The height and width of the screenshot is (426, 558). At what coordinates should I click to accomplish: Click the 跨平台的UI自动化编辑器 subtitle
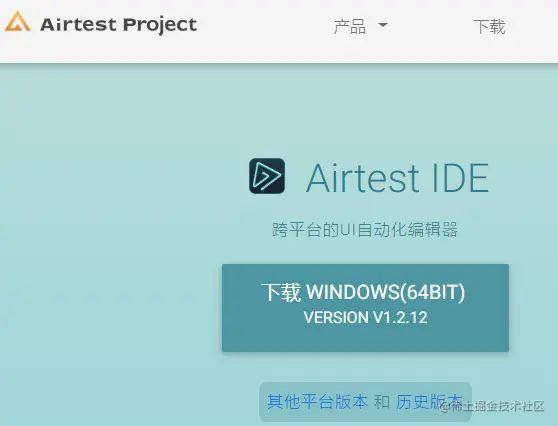365,230
